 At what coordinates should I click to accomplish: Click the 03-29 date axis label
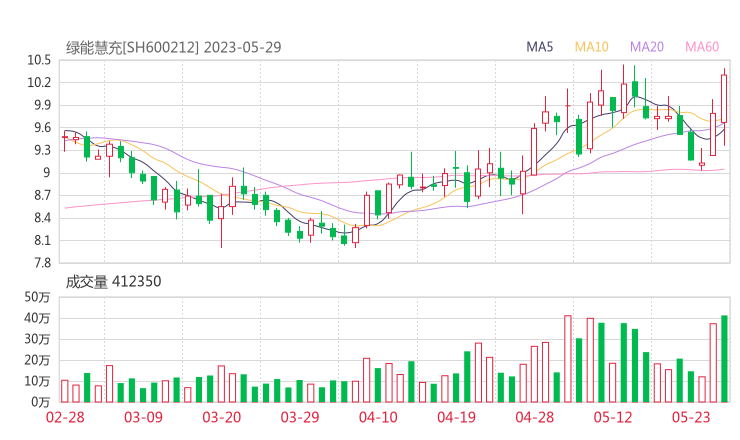[300, 417]
